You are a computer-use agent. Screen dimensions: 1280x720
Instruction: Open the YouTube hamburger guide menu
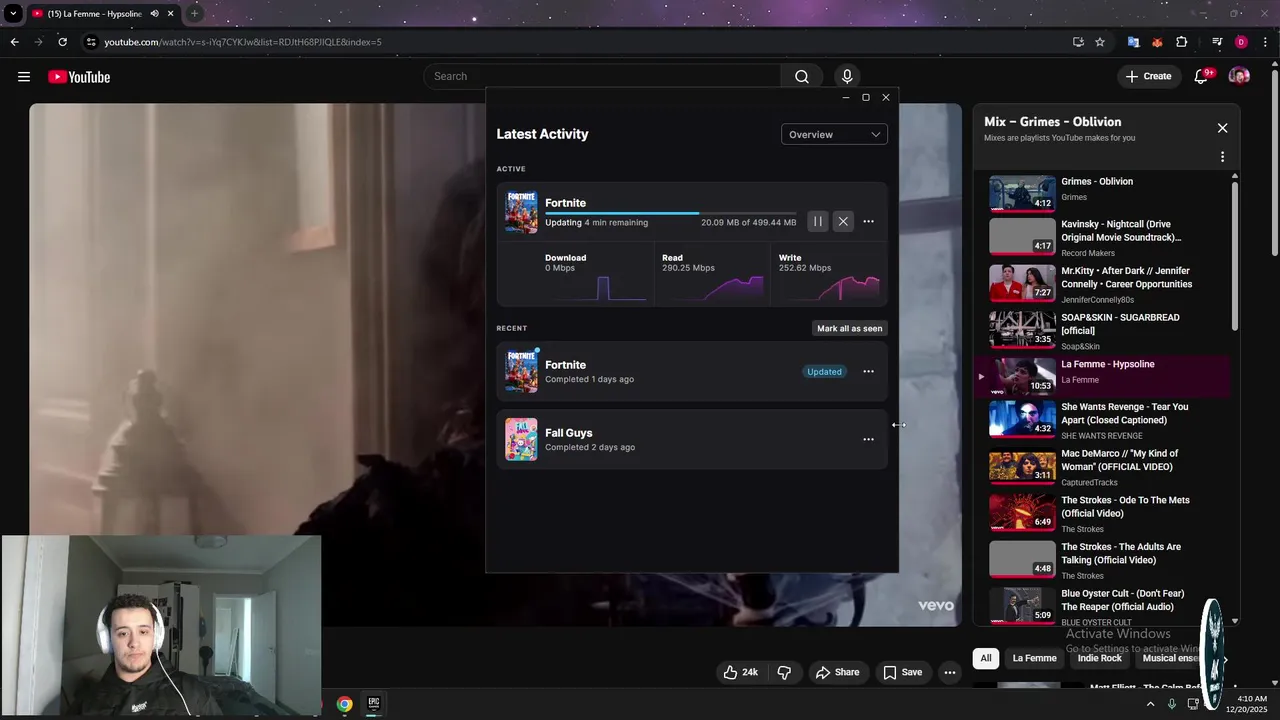[24, 77]
